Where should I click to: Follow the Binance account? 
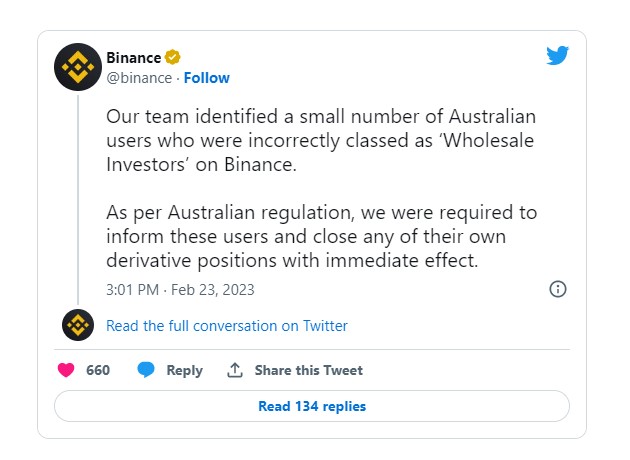click(206, 78)
